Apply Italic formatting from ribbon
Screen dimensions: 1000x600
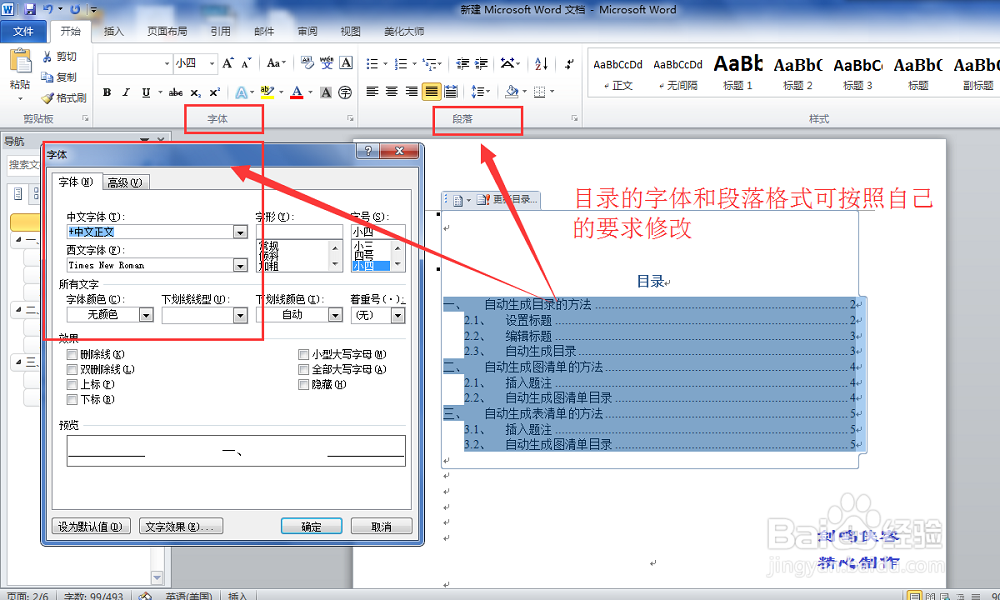[x=126, y=92]
